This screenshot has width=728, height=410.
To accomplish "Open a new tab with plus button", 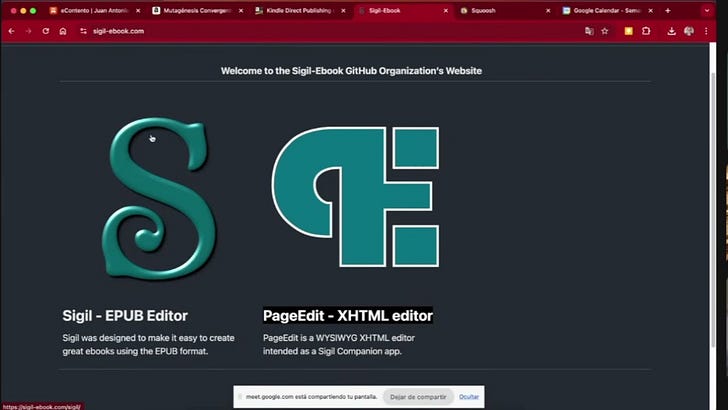I will point(668,10).
